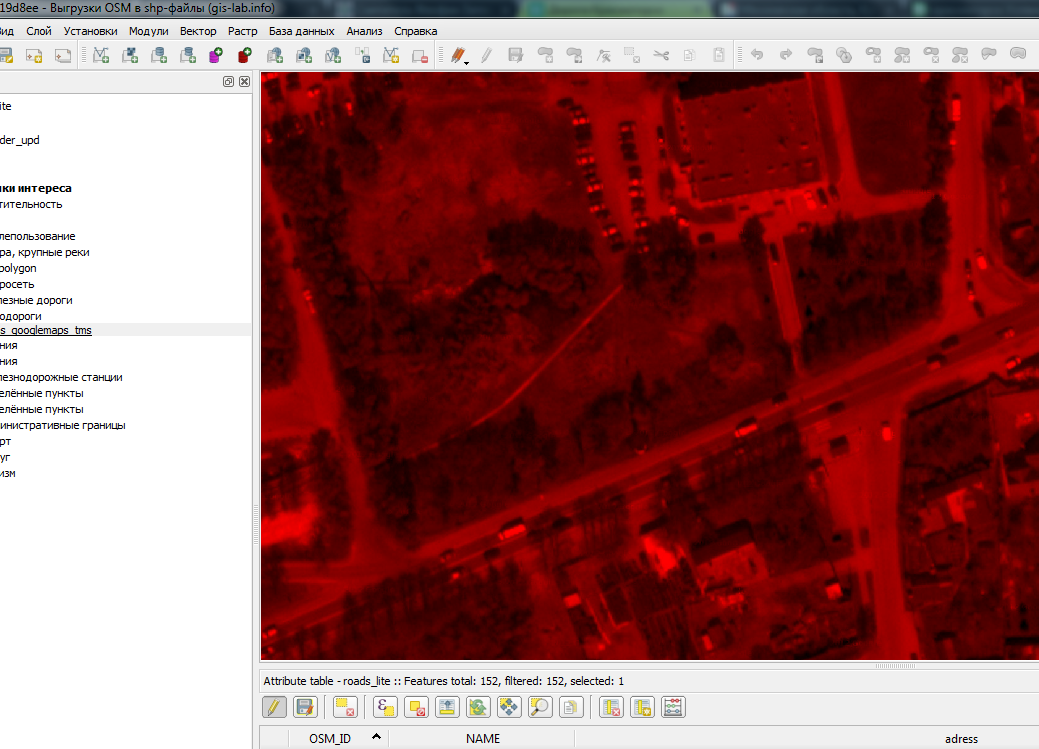
Task: Open the Растр menu
Action: click(242, 31)
